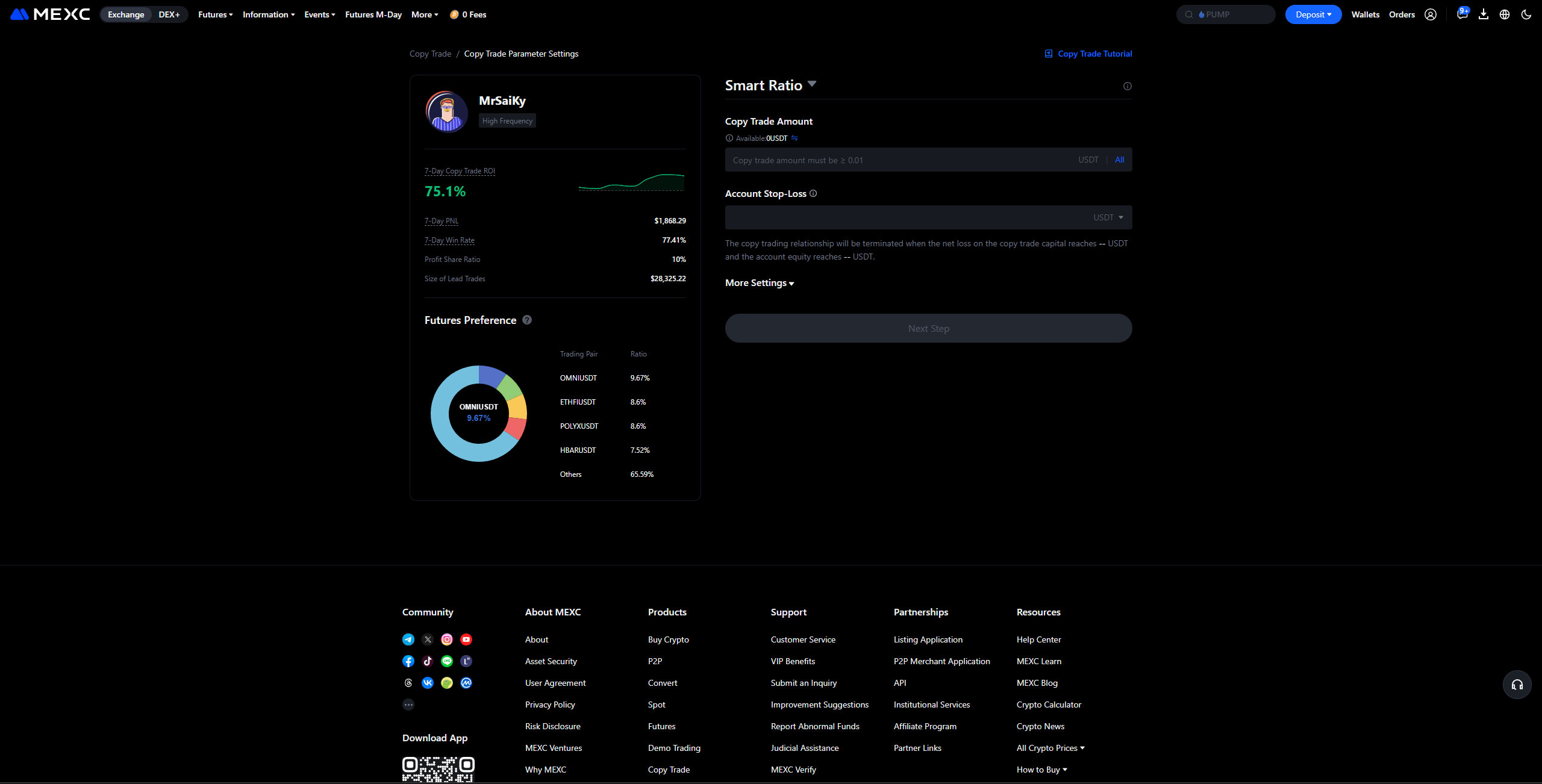Viewport: 1542px width, 784px height.
Task: Go back to Copy Trade breadcrumb
Action: coord(430,54)
